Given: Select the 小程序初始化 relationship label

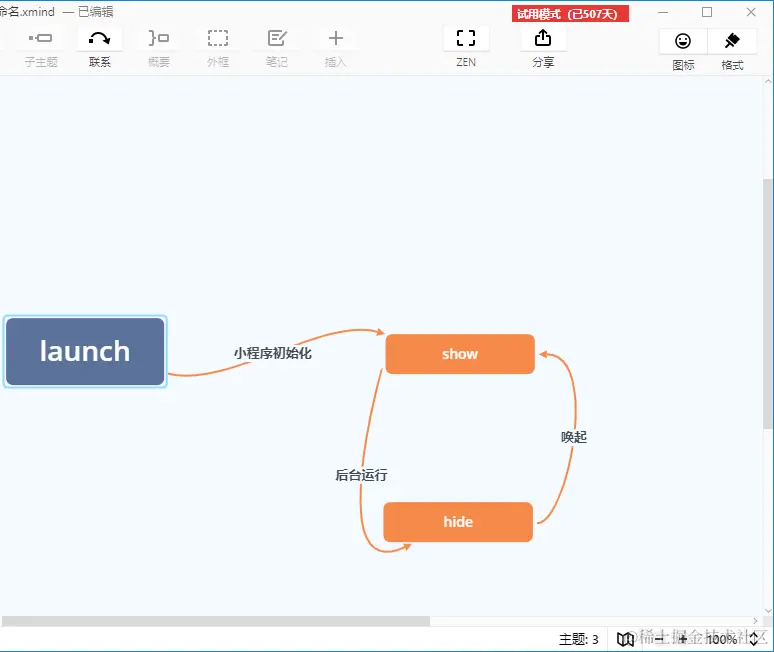Looking at the screenshot, I should (x=272, y=353).
